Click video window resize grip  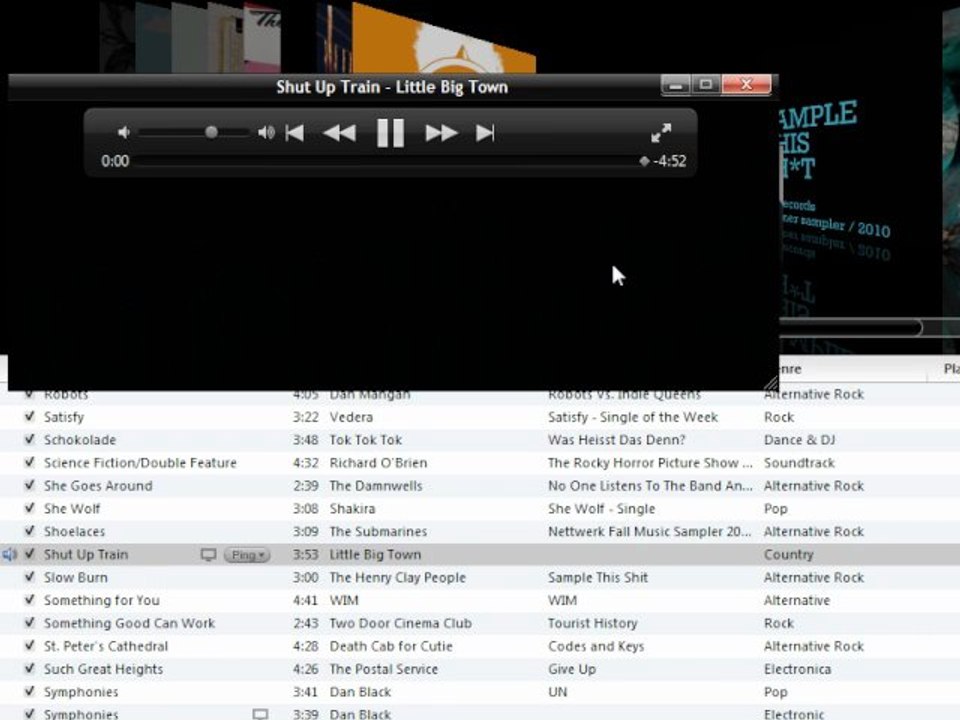[771, 383]
